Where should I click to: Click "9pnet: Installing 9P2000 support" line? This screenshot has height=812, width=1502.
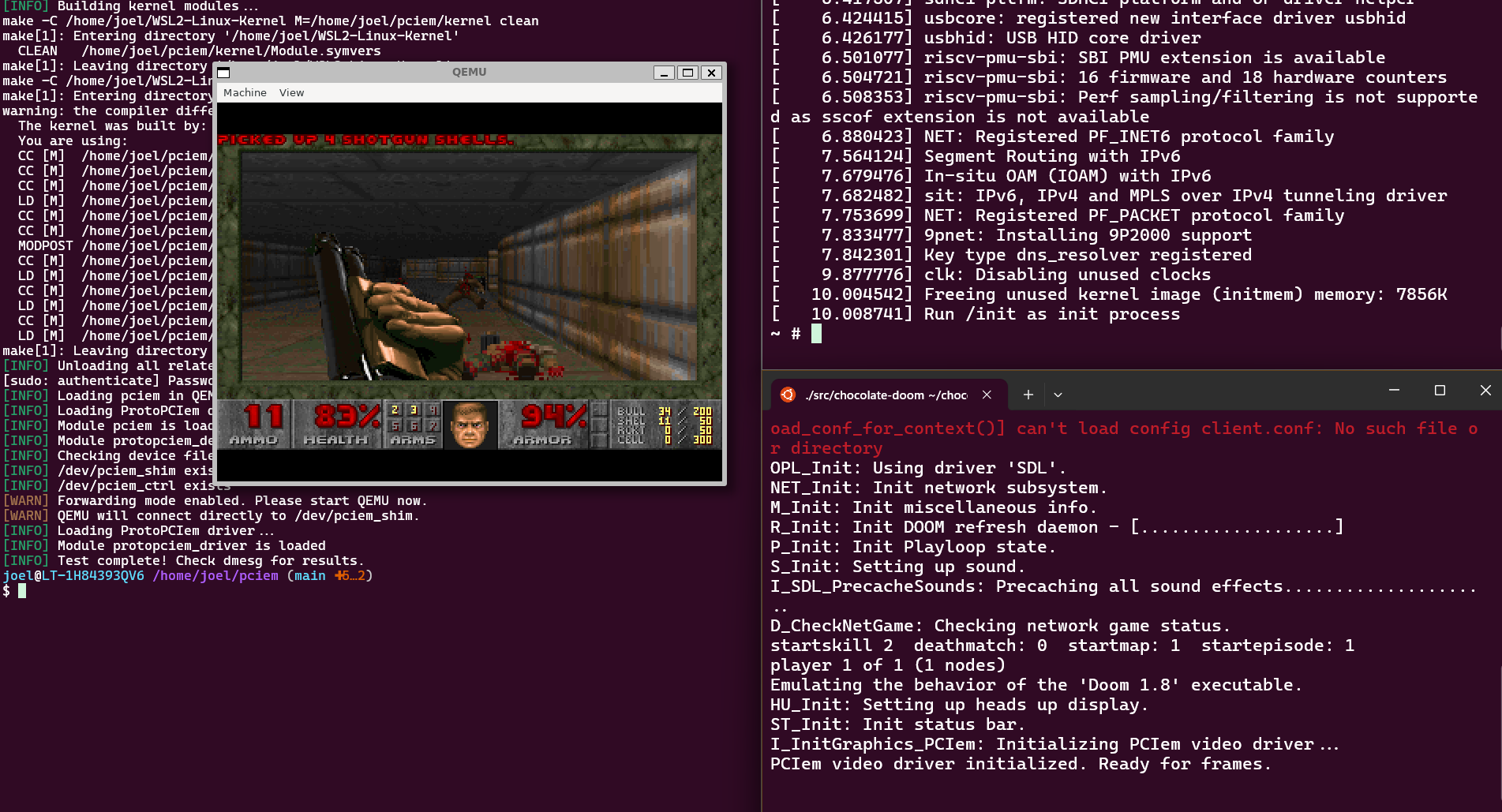tap(1012, 235)
